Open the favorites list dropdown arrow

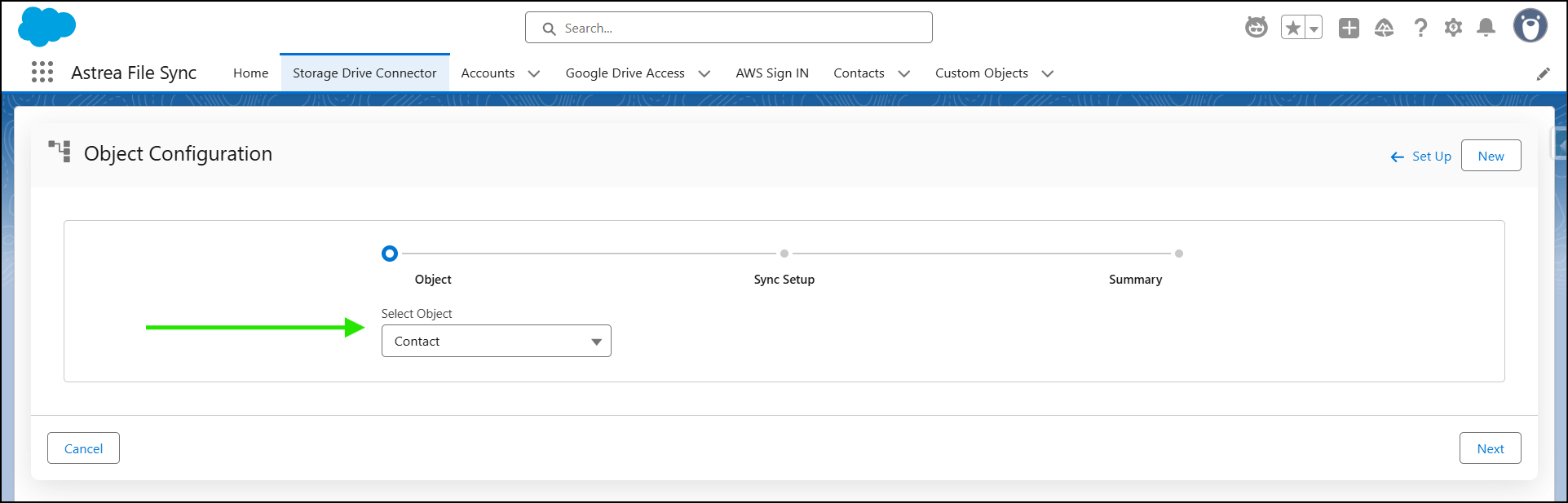1314,28
